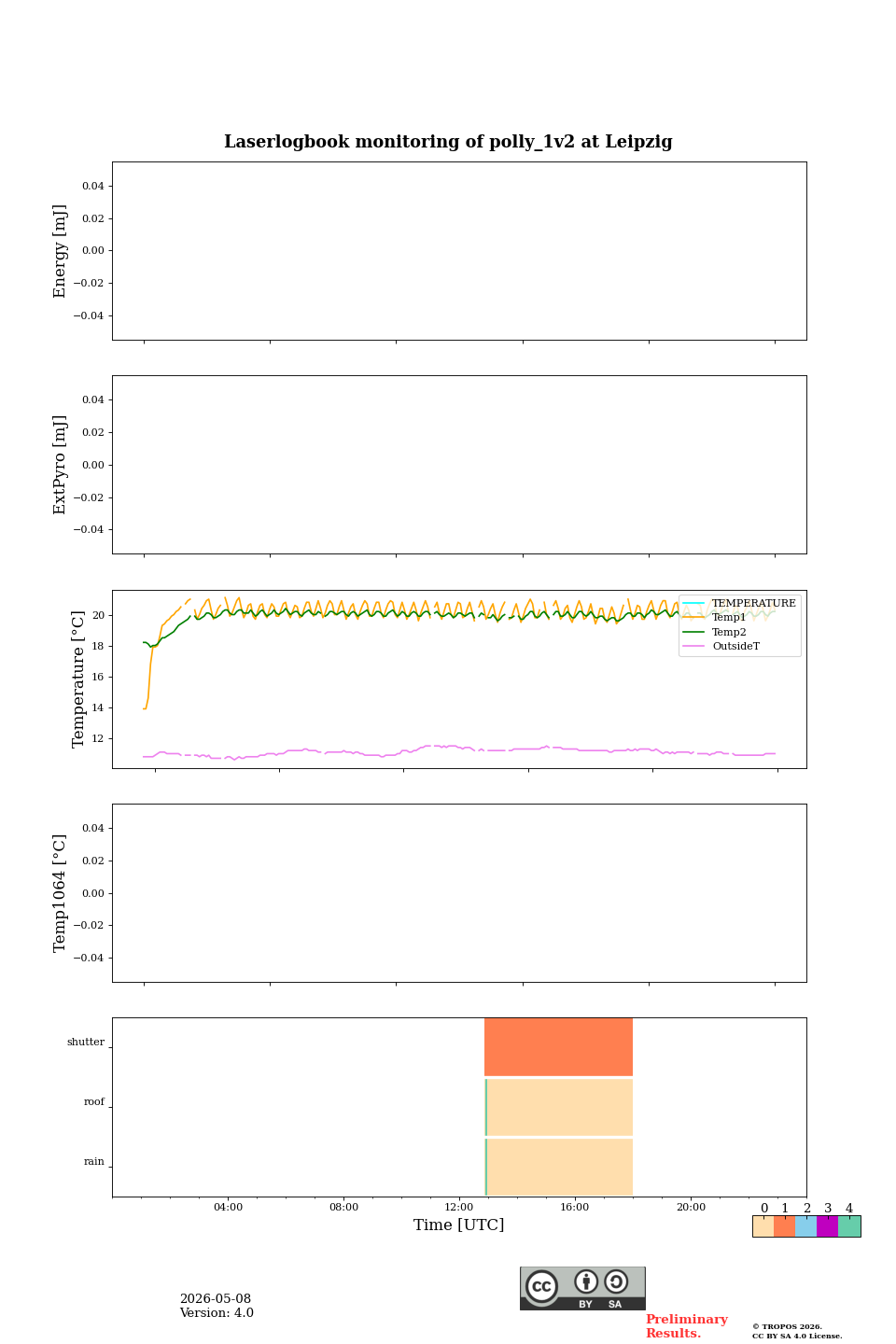
Task: Click the Creative Commons CC icon
Action: click(541, 1286)
